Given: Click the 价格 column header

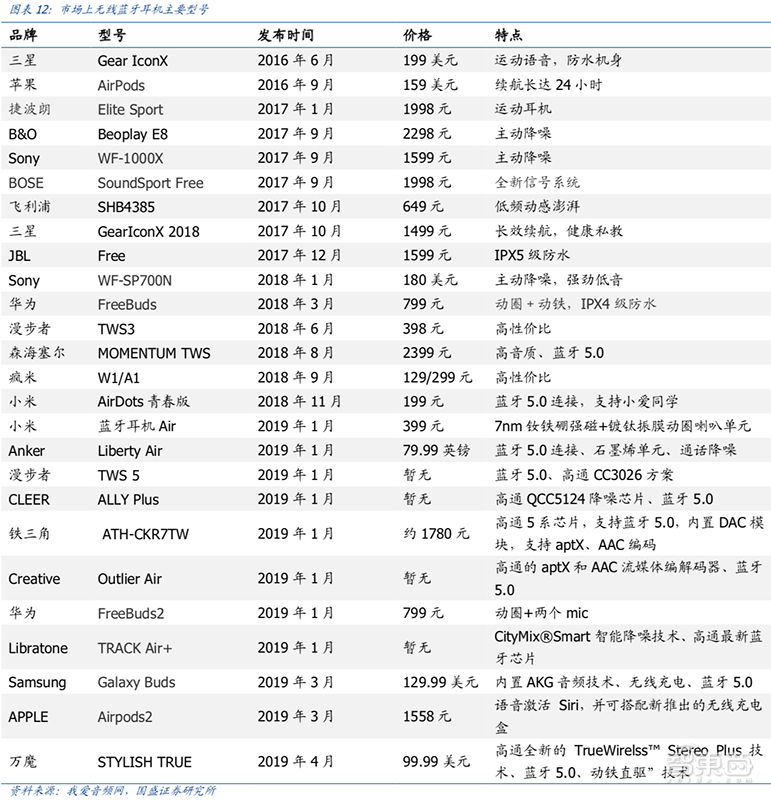Looking at the screenshot, I should point(417,35).
